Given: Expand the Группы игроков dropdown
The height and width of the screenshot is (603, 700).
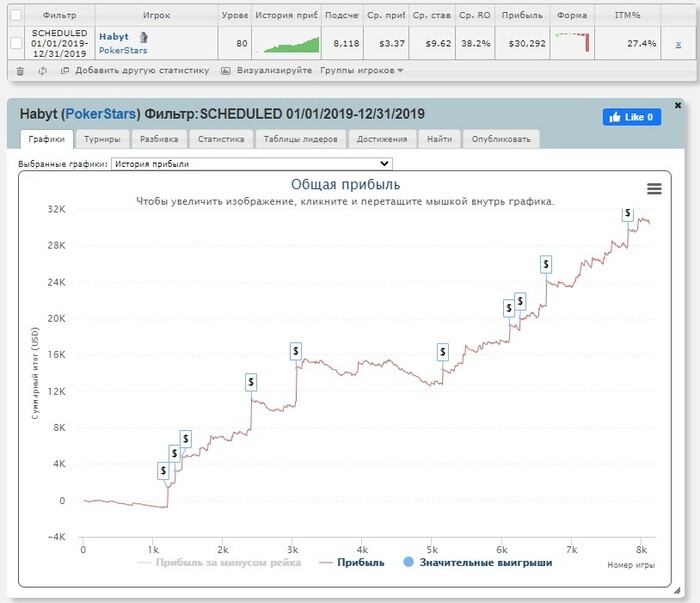Looking at the screenshot, I should pyautogui.click(x=361, y=71).
